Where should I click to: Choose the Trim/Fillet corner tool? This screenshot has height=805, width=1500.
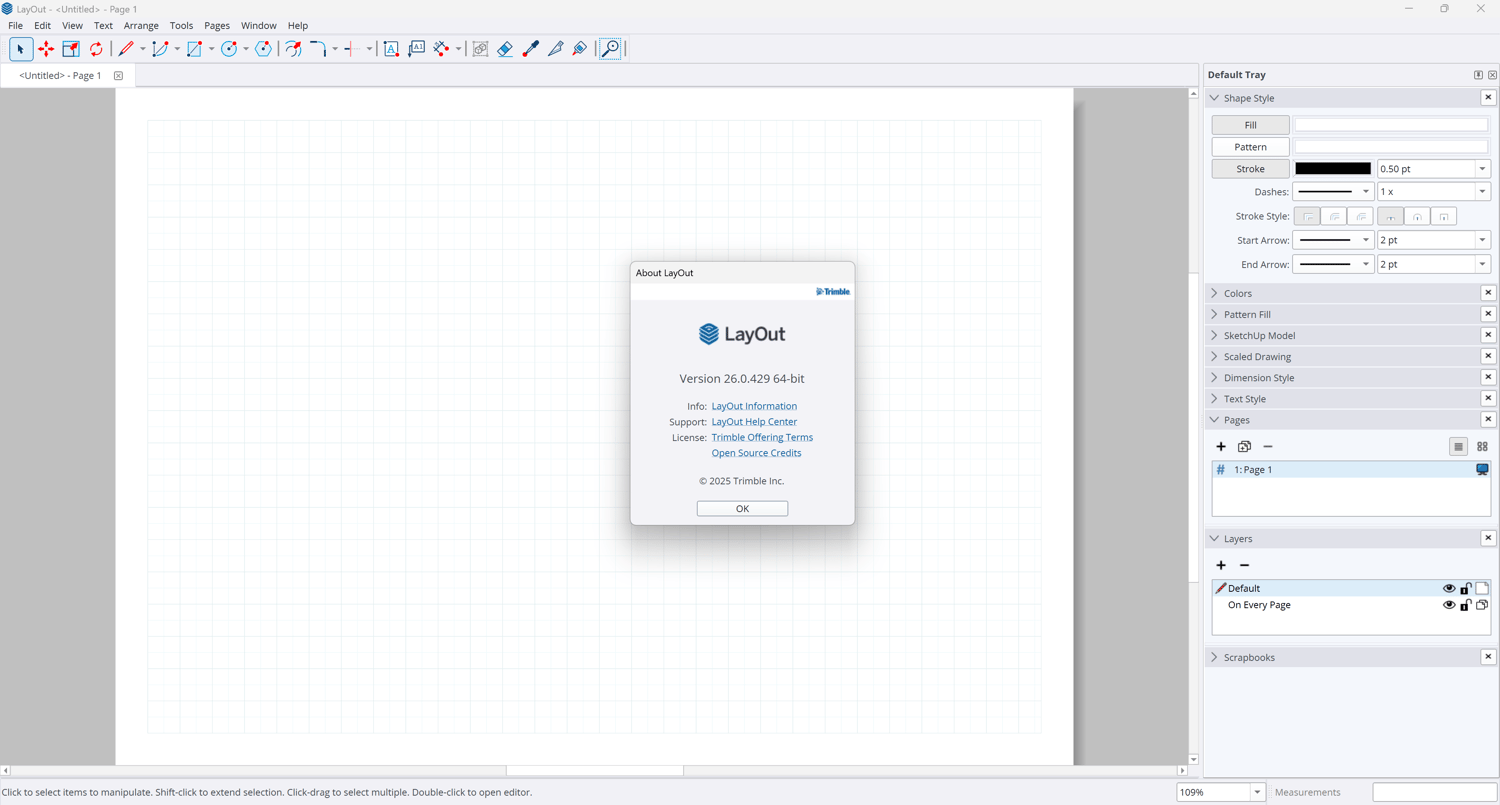point(318,49)
